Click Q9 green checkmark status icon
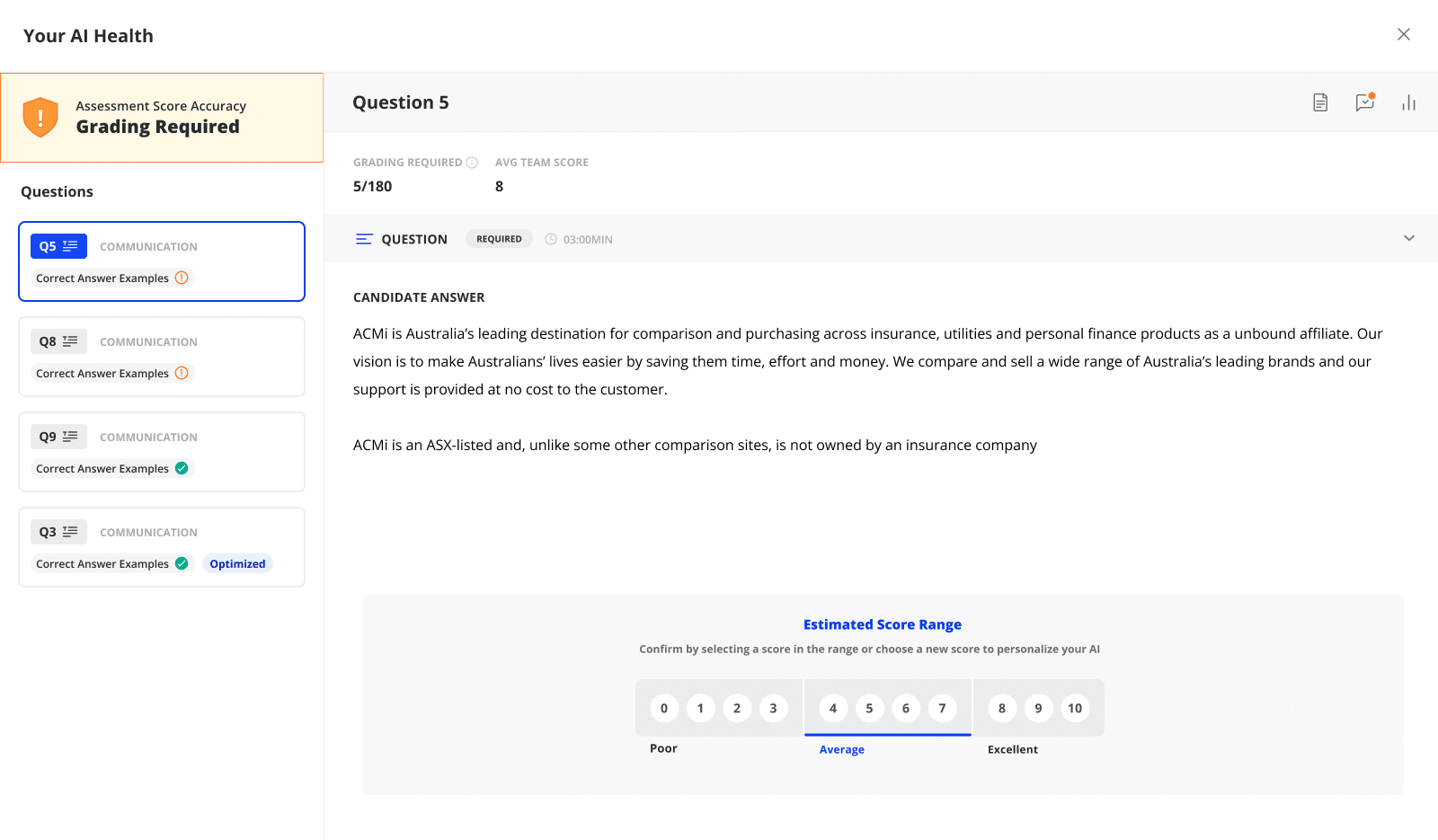Screen dimensions: 1438x840 pyautogui.click(x=182, y=468)
